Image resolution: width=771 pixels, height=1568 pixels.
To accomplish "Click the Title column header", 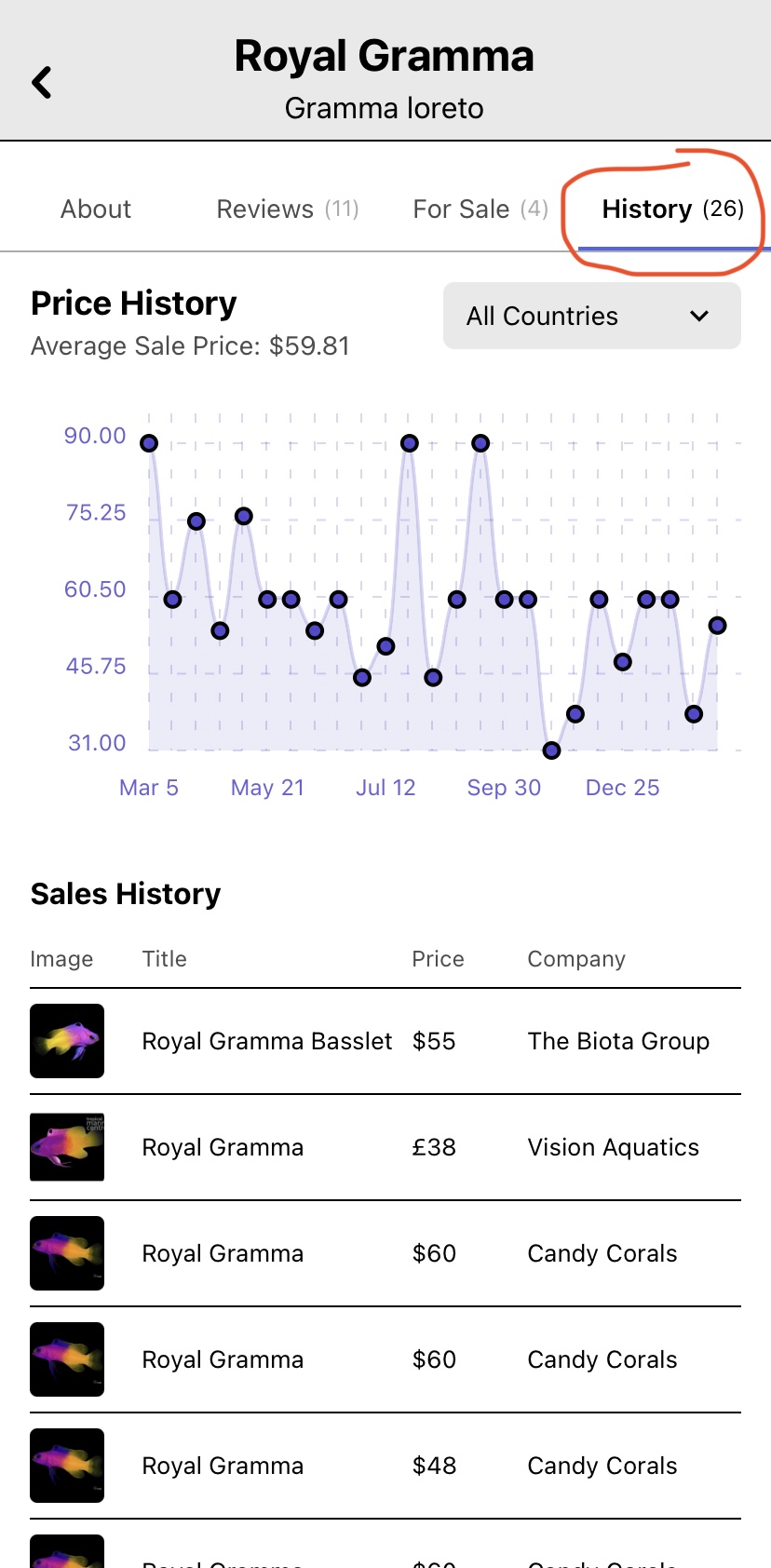I will coord(165,959).
